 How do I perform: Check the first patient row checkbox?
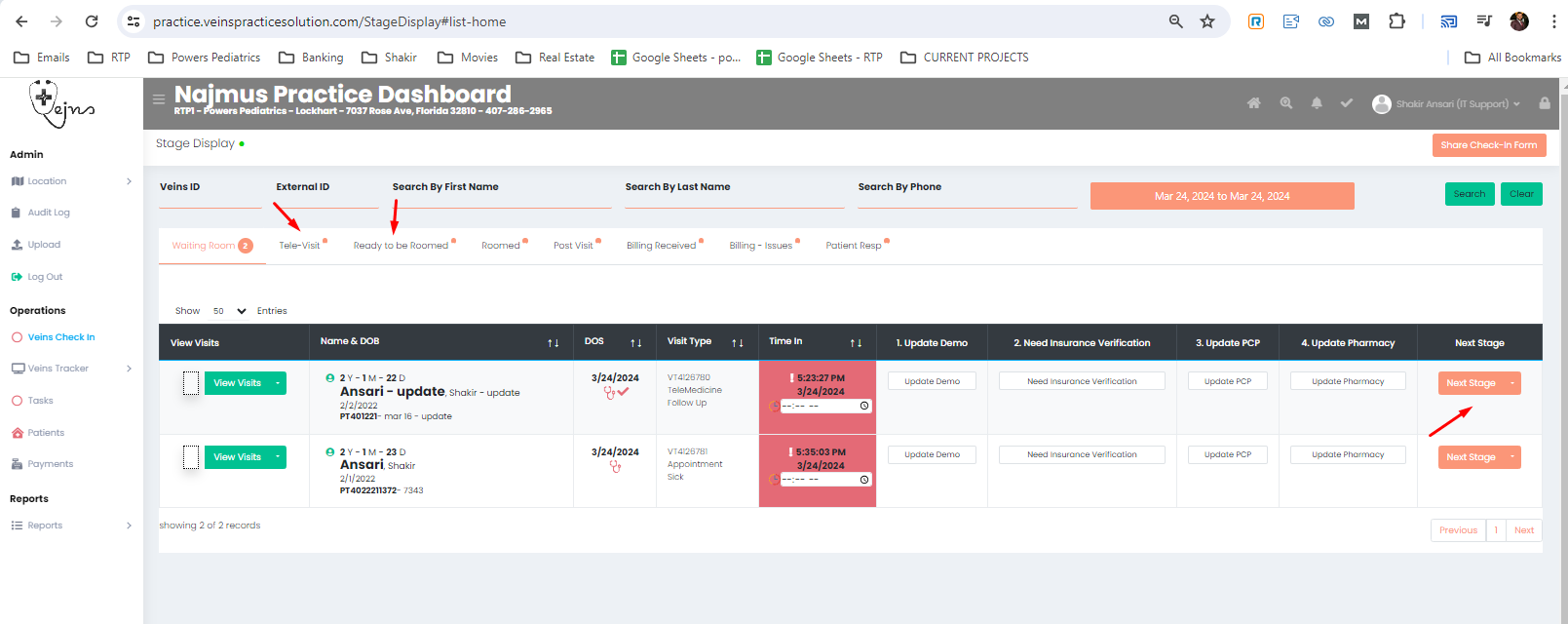(x=191, y=383)
